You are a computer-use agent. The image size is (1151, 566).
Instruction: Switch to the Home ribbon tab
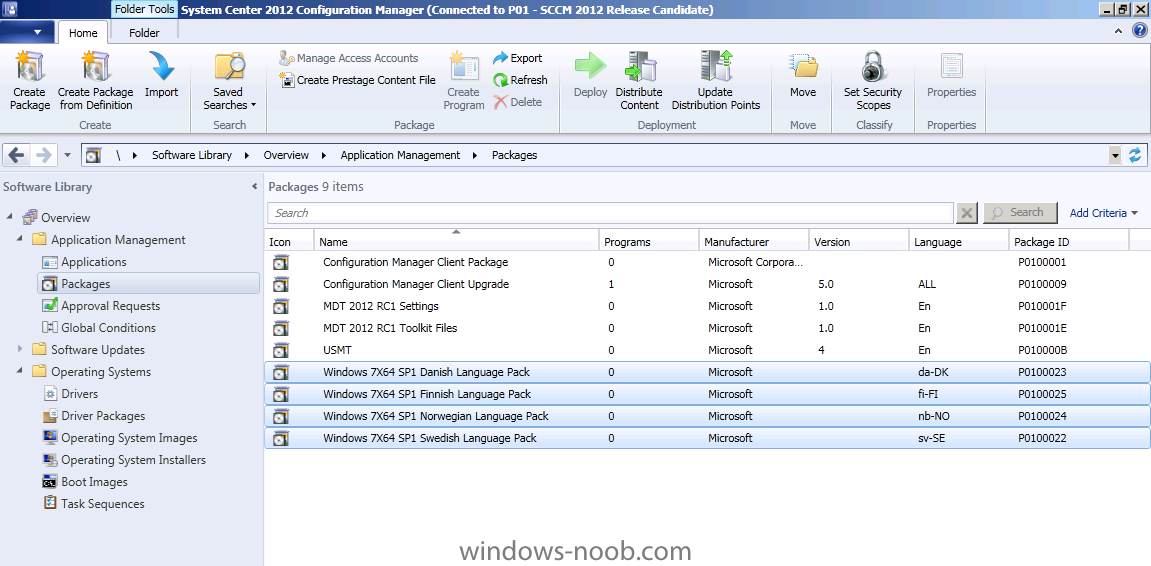pyautogui.click(x=83, y=32)
